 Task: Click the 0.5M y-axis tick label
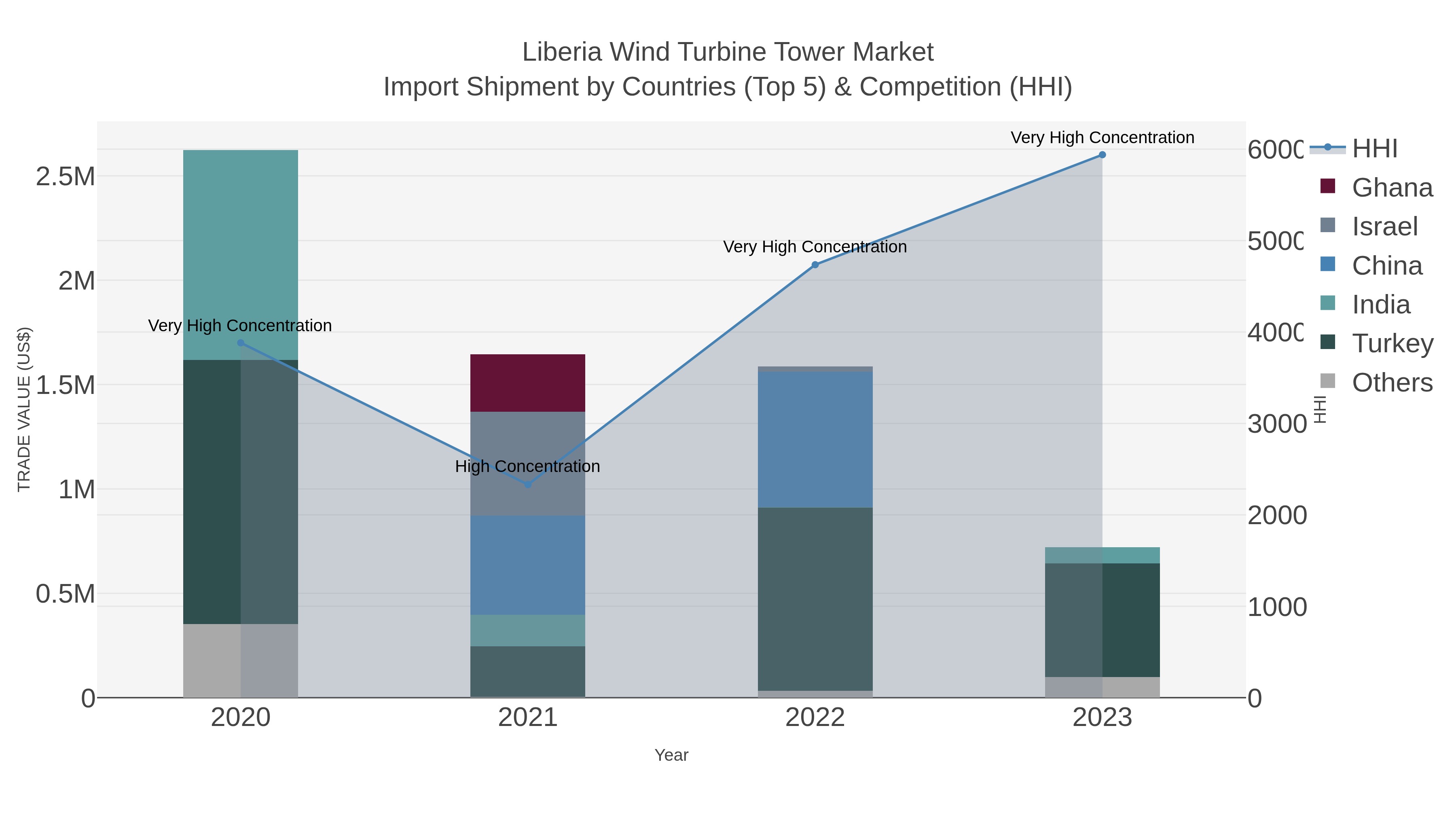click(x=65, y=594)
